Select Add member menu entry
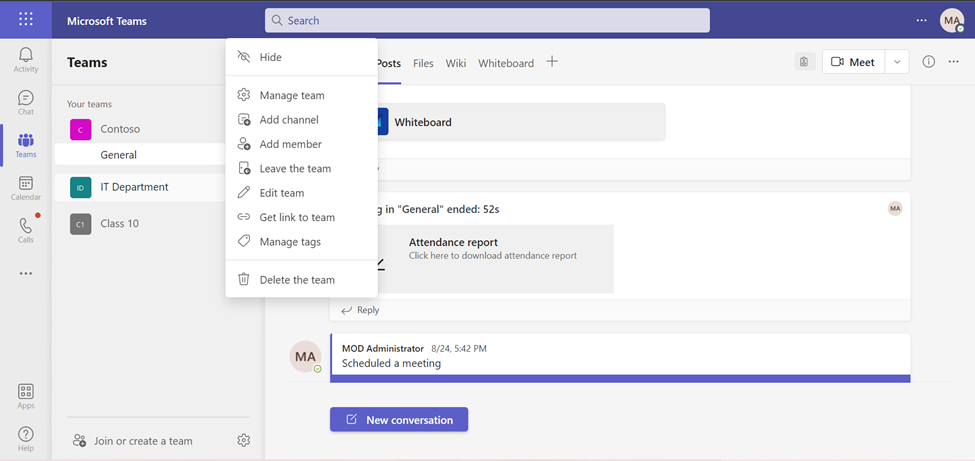 point(302,144)
